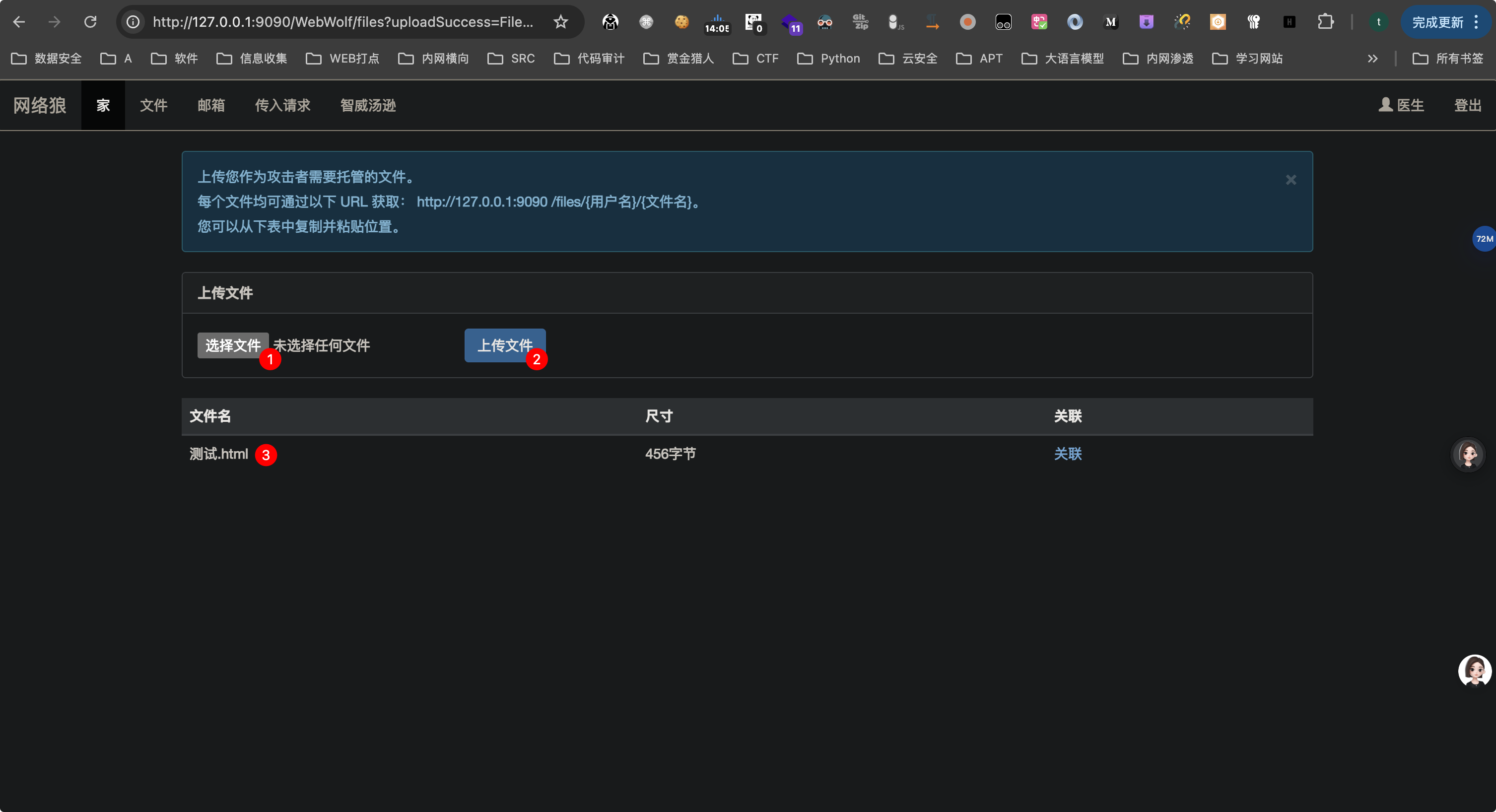This screenshot has height=812, width=1496.
Task: Open the extension with purple badge 11
Action: tap(791, 23)
